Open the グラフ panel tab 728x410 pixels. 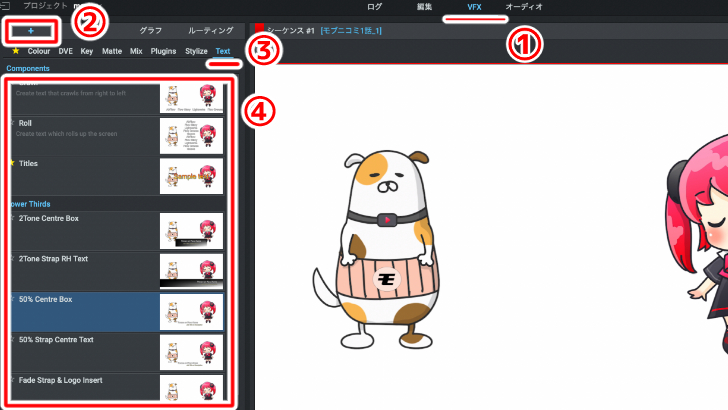pos(150,31)
